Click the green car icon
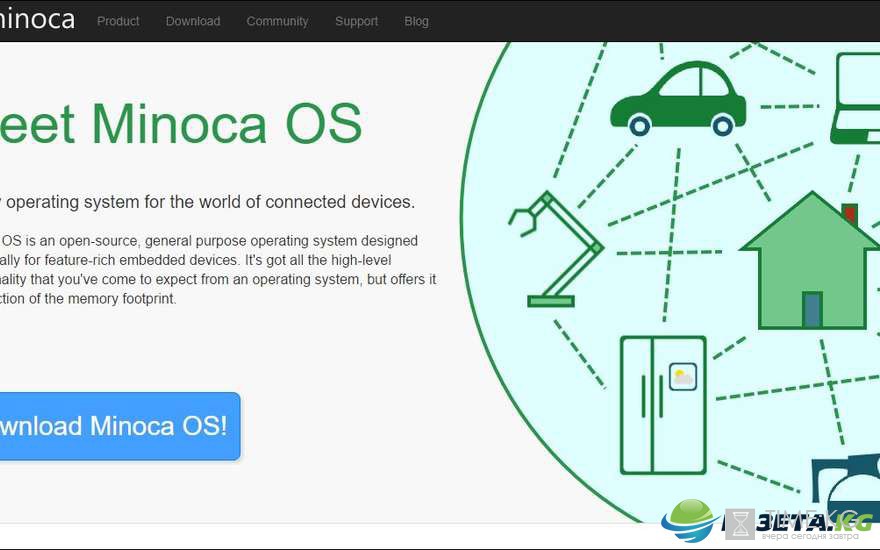This screenshot has width=880, height=550. 678,99
